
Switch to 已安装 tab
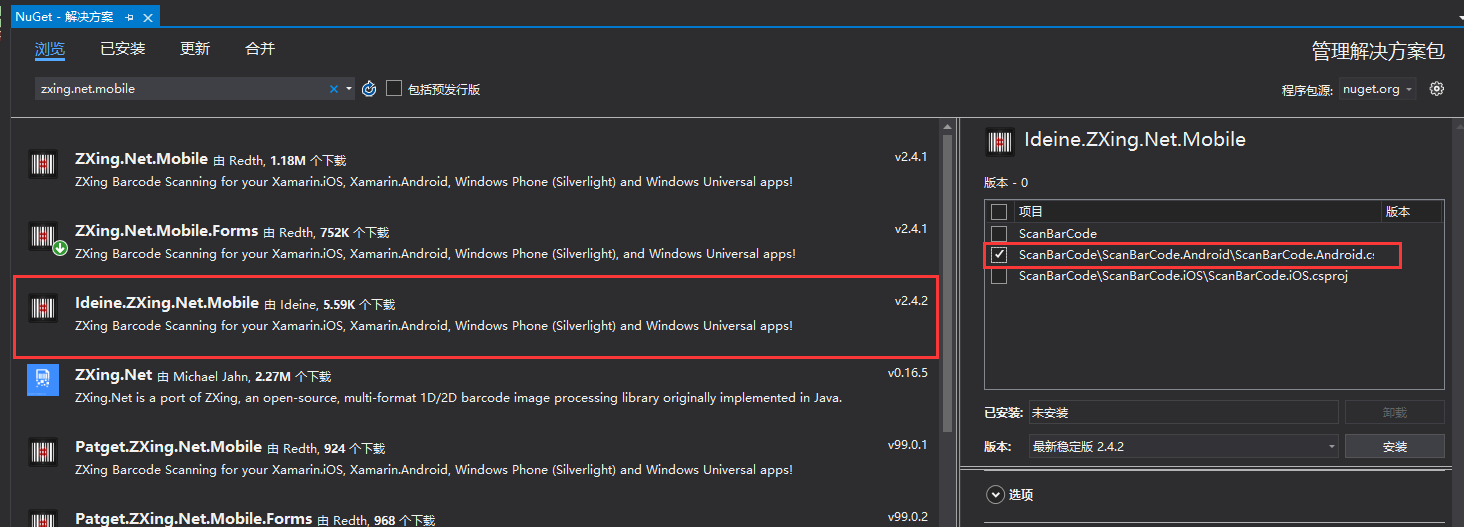[x=123, y=49]
